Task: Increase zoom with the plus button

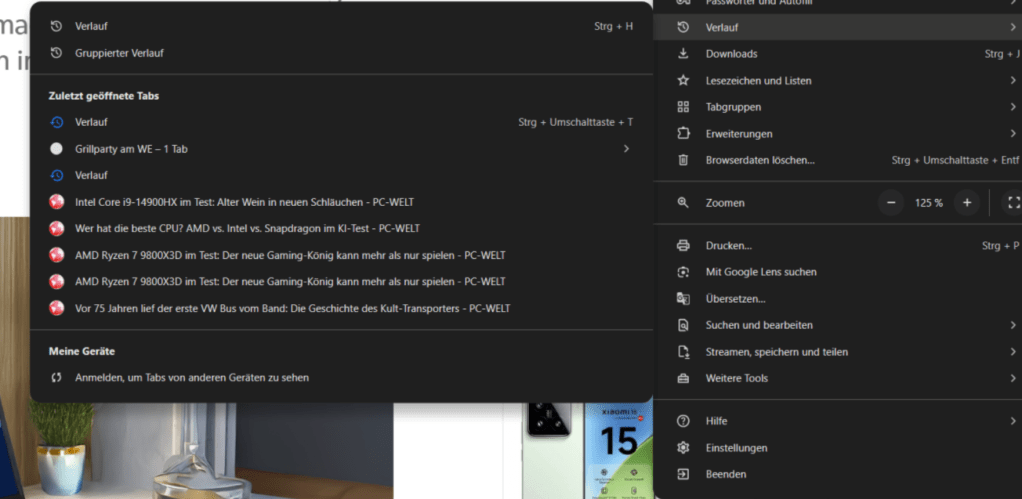Action: coord(967,203)
